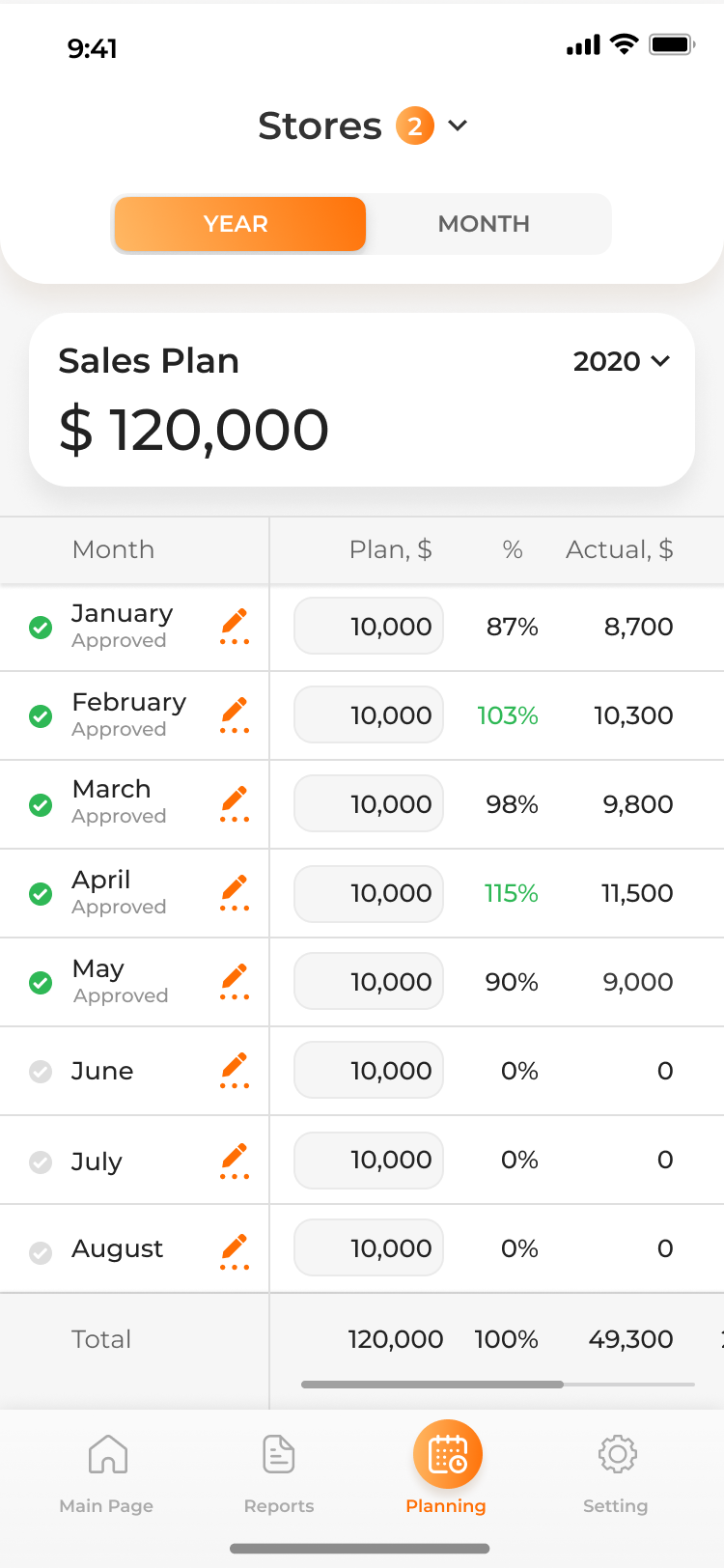
Task: Open the Reports document icon
Action: pyautogui.click(x=279, y=1454)
